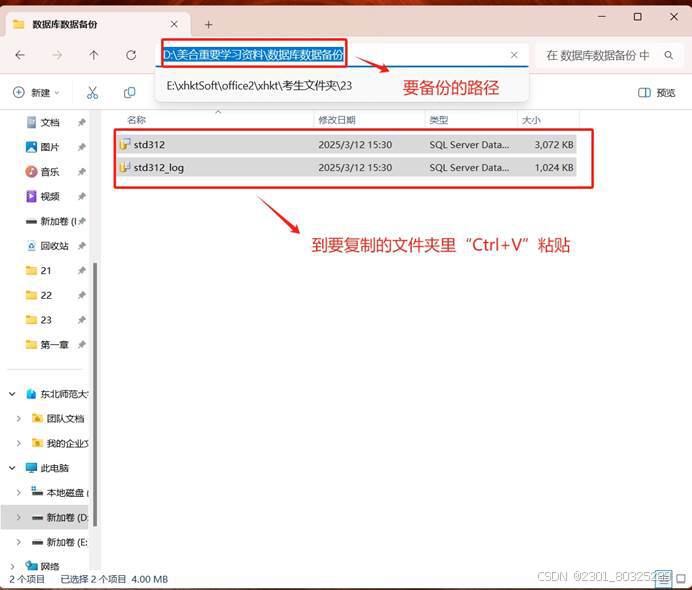
Task: Choose the E:\xhktSoft path suggestion
Action: click(260, 86)
